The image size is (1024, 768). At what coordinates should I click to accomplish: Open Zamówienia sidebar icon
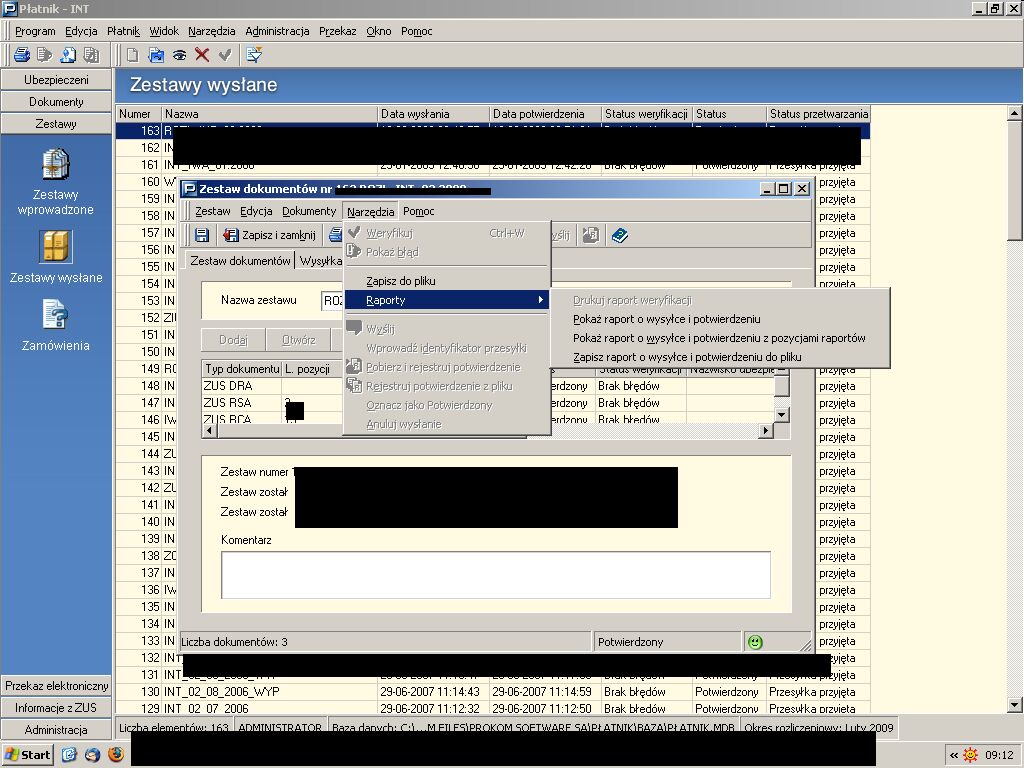click(x=56, y=314)
